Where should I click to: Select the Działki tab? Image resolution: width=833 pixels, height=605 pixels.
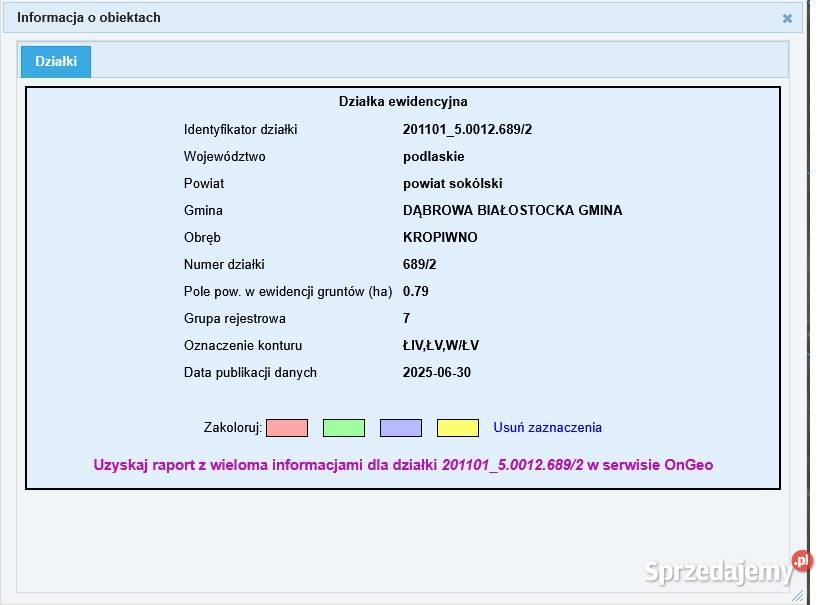pyautogui.click(x=56, y=61)
